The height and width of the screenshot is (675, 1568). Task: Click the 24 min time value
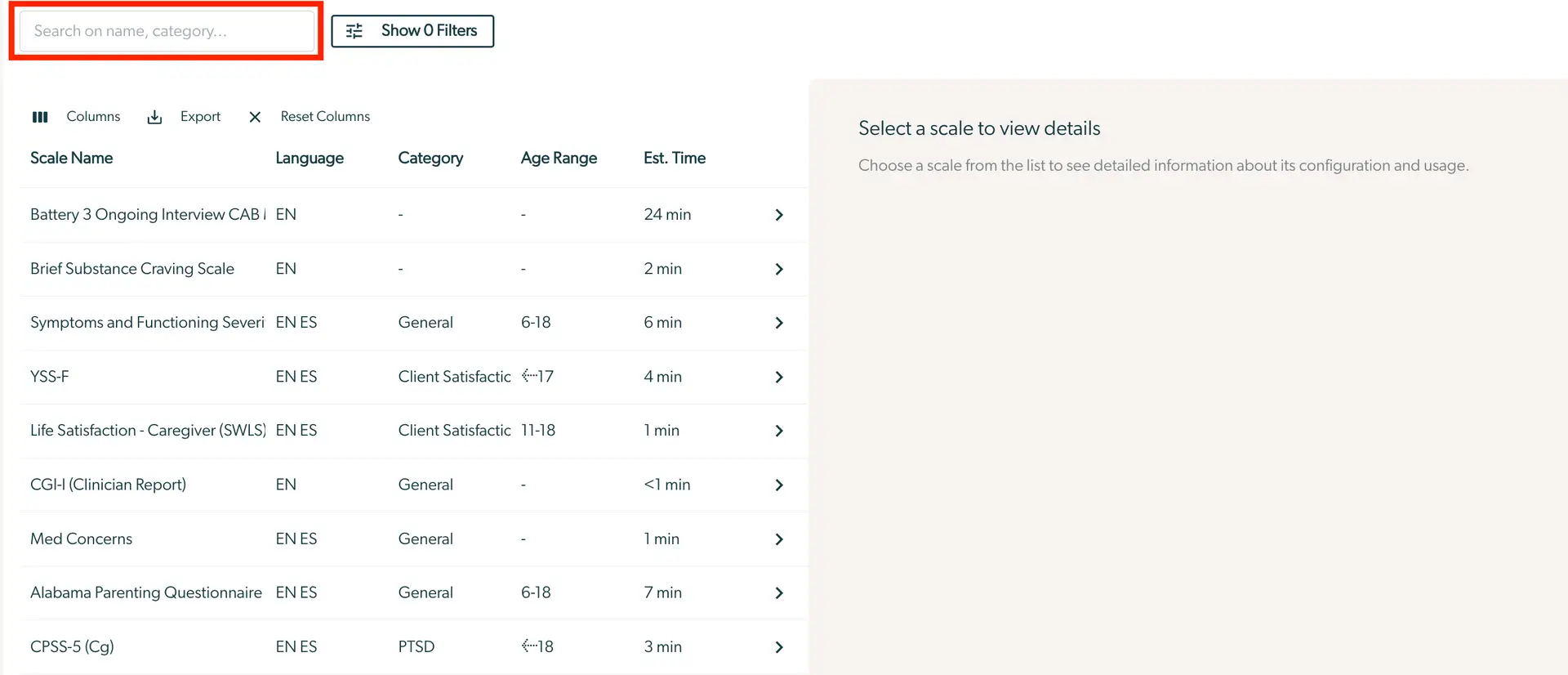tap(667, 214)
